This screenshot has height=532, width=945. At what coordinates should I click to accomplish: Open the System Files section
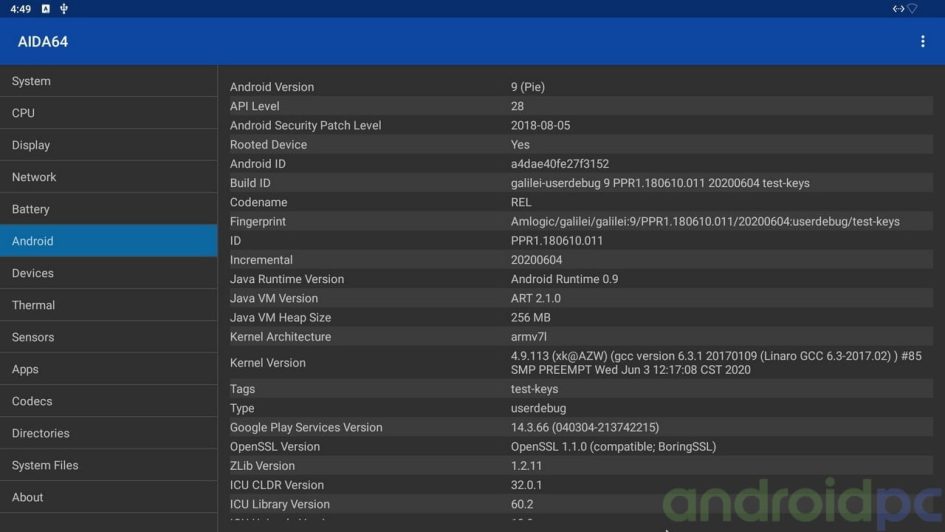click(108, 465)
